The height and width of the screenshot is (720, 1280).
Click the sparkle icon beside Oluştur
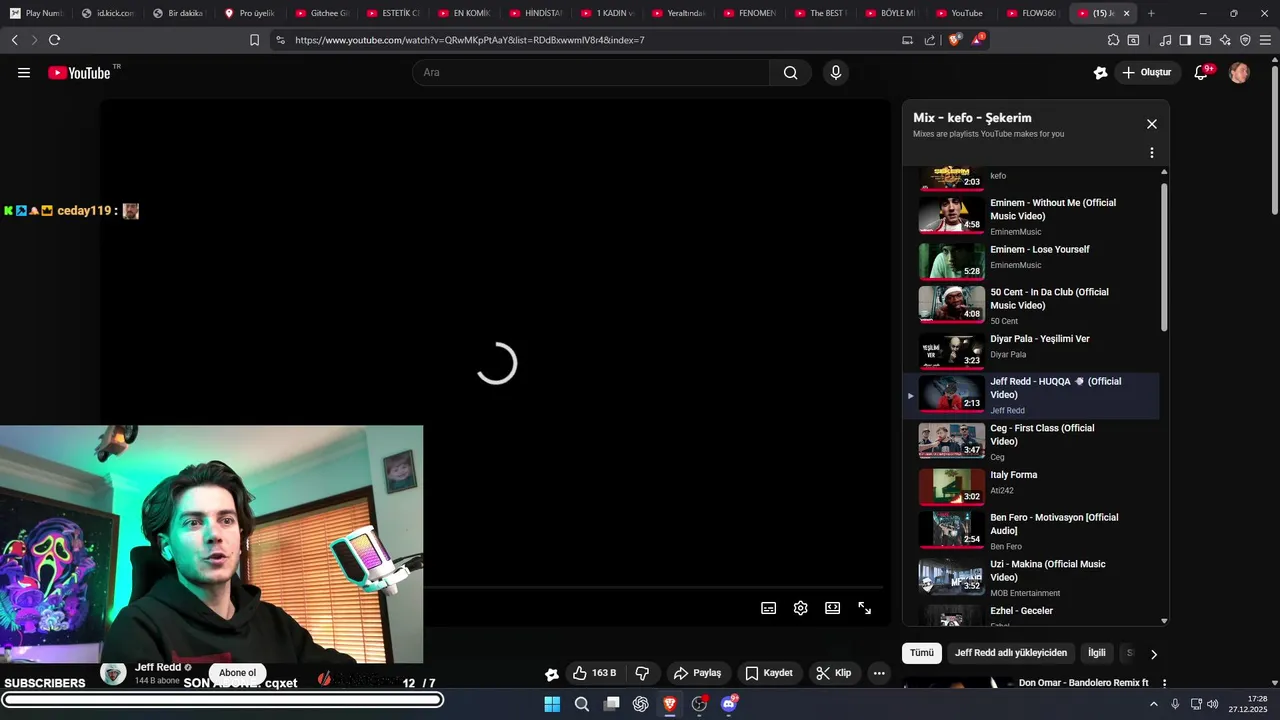(x=1100, y=72)
